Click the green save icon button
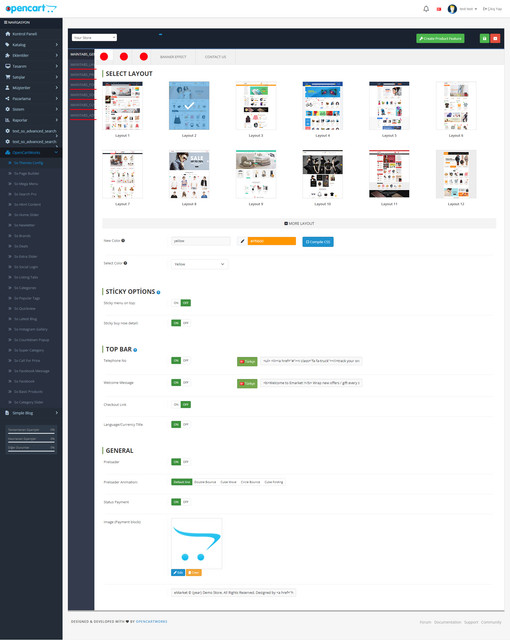 (x=484, y=38)
